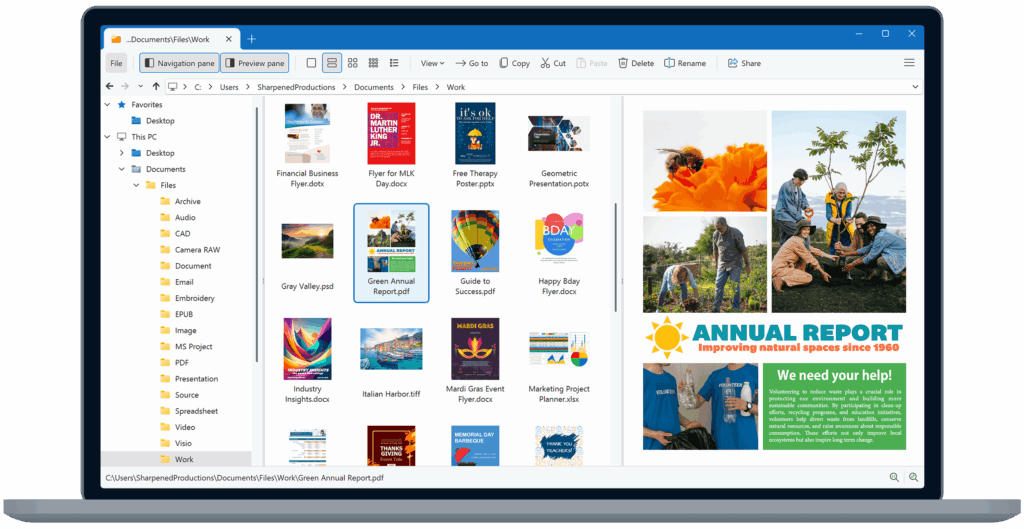Toggle the Navigation pane button off
The image size is (1024, 529).
(180, 63)
